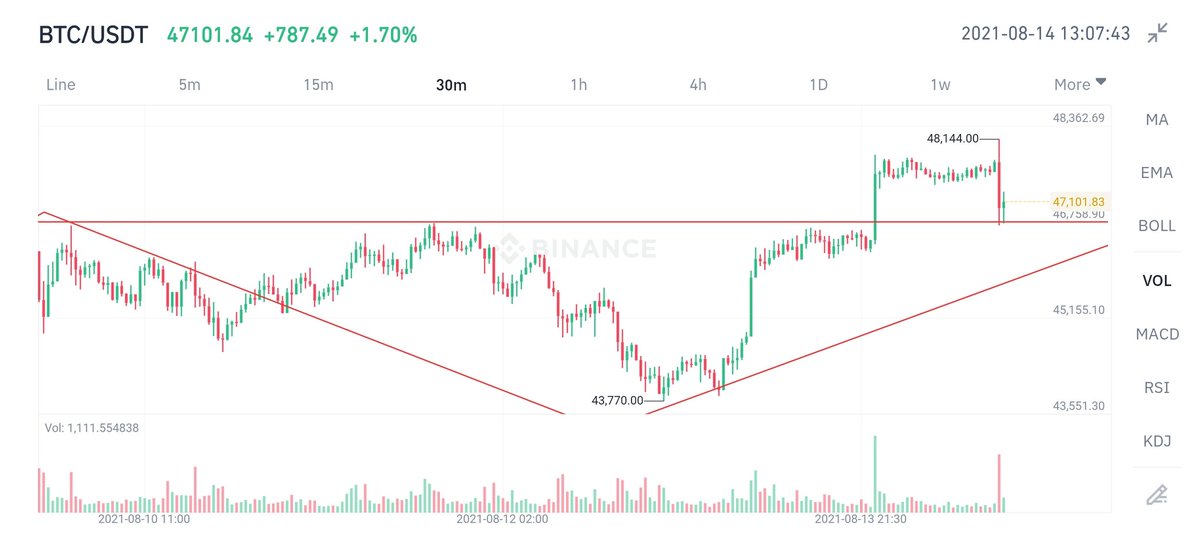Switch to the Line chart view
The width and height of the screenshot is (1200, 540).
pyautogui.click(x=61, y=85)
